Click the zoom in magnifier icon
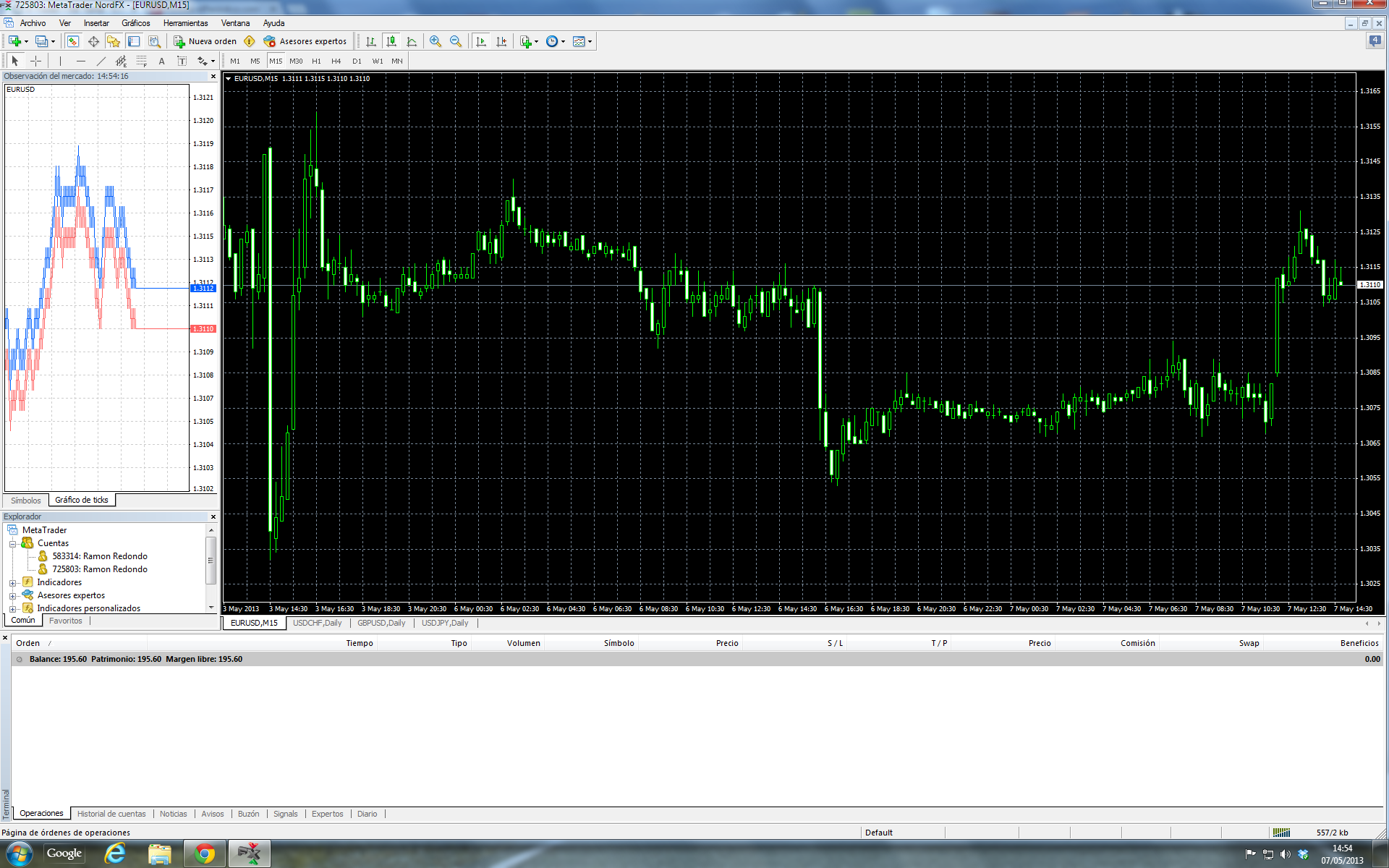 435,41
